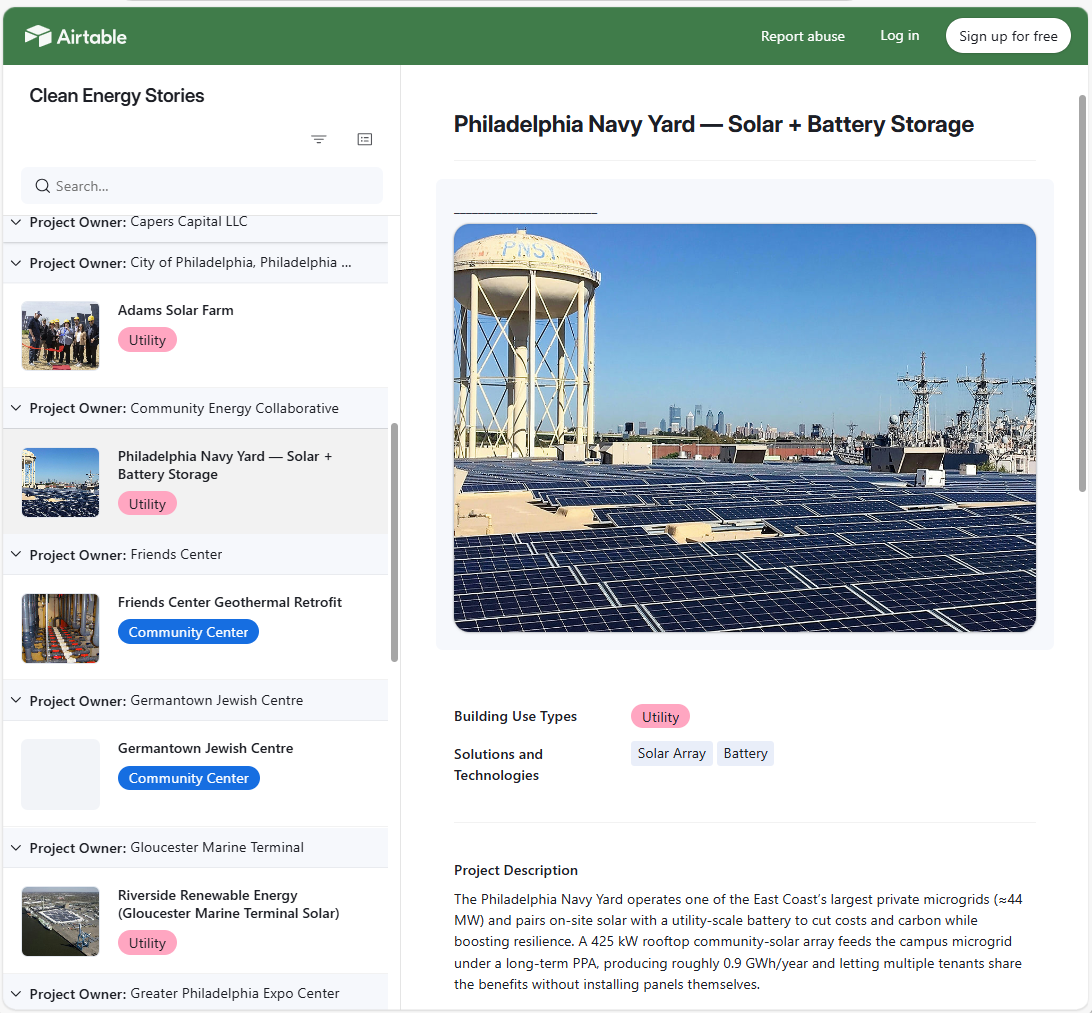Image resolution: width=1092 pixels, height=1013 pixels.
Task: Click the magnifier icon in search box
Action: (43, 186)
